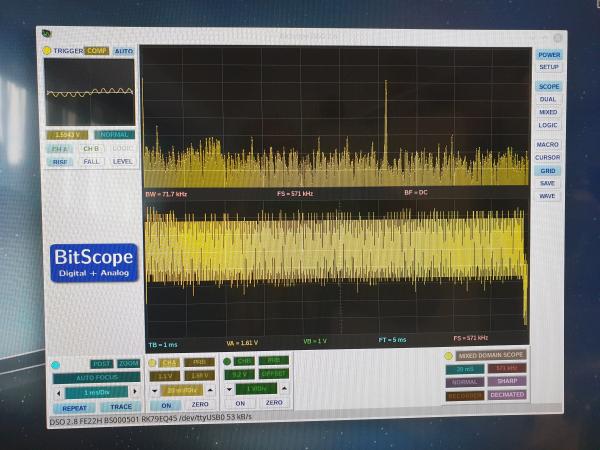Set trigger type to LEVEL
The image size is (600, 450).
tap(122, 161)
